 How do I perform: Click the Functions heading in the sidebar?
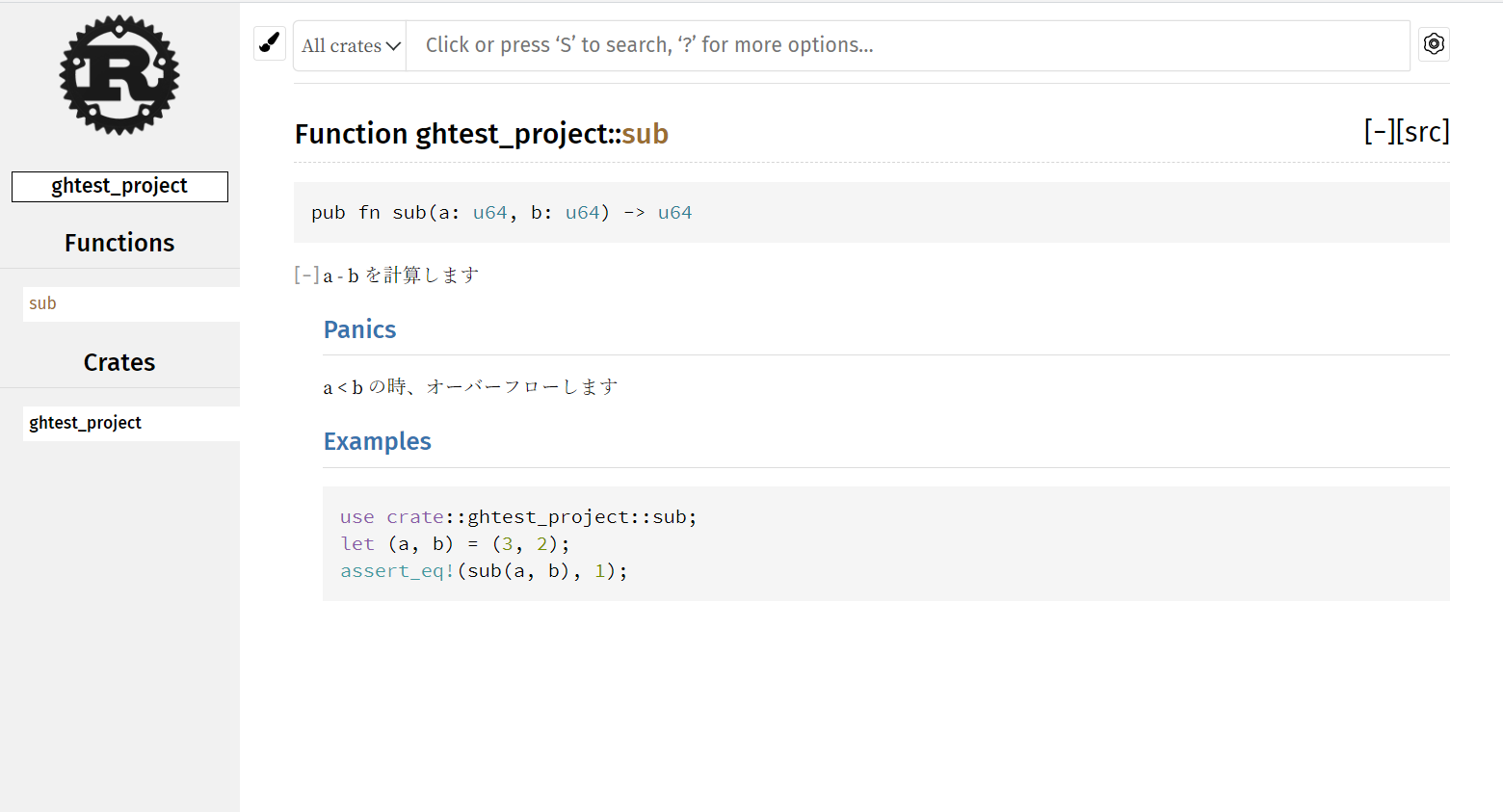pos(119,243)
